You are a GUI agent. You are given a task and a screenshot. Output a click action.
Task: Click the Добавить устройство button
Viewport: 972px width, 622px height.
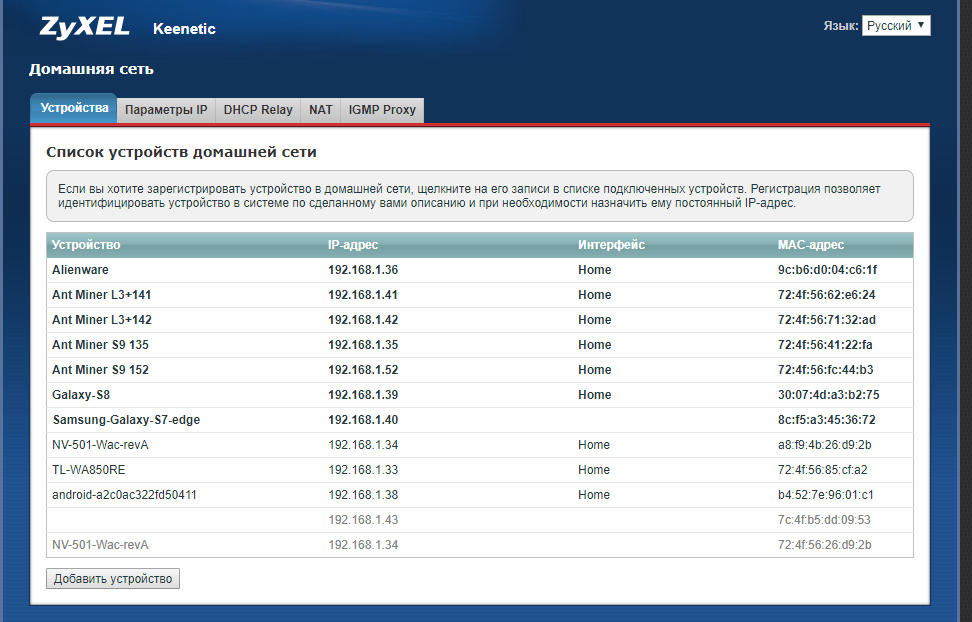coord(113,579)
